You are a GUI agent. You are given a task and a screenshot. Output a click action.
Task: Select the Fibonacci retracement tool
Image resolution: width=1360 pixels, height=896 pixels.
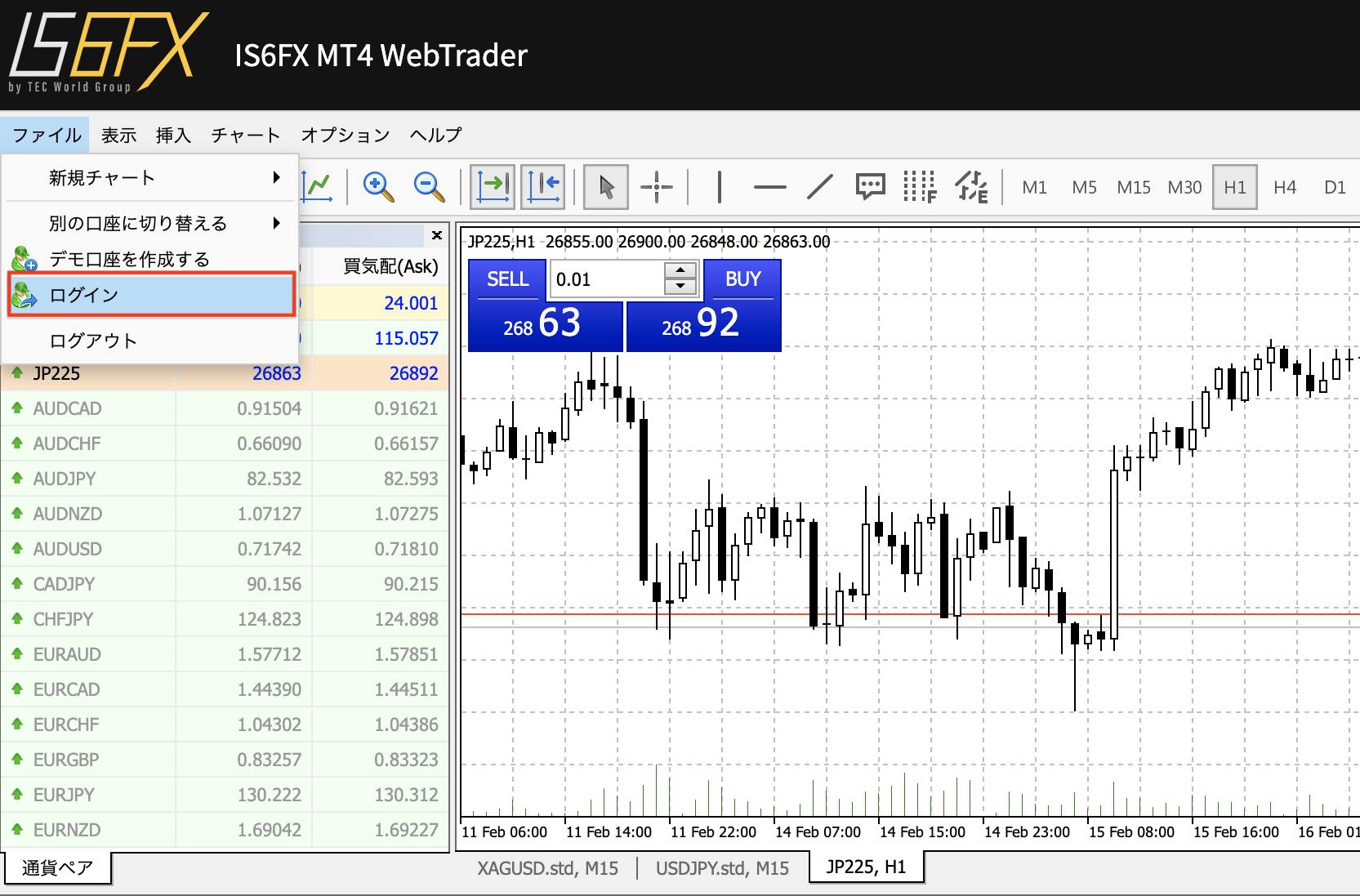point(920,187)
